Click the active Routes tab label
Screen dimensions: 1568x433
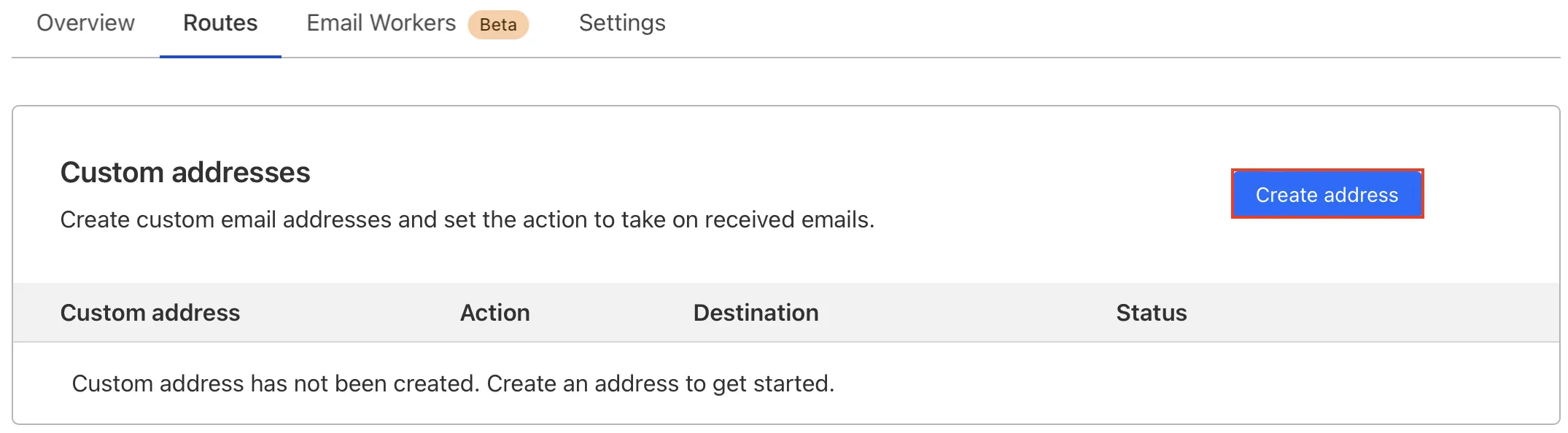pos(220,23)
